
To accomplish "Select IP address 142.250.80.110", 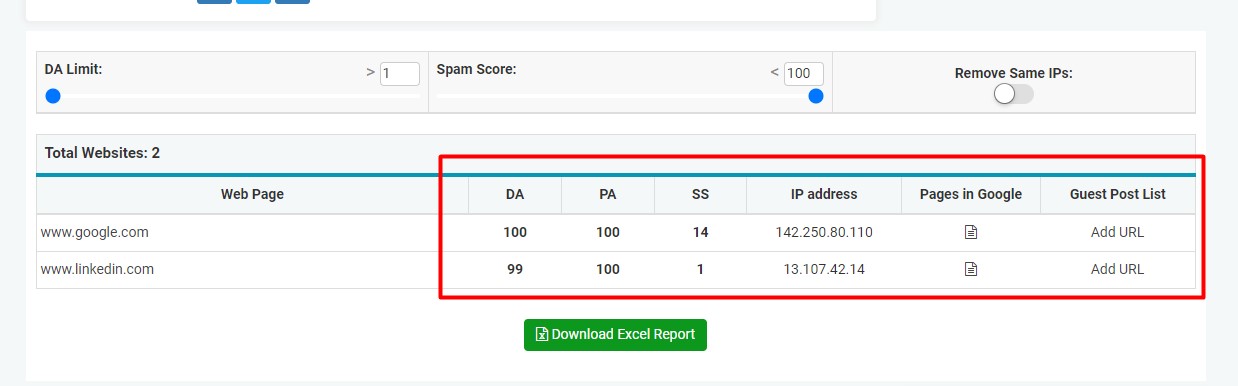I will tap(824, 232).
